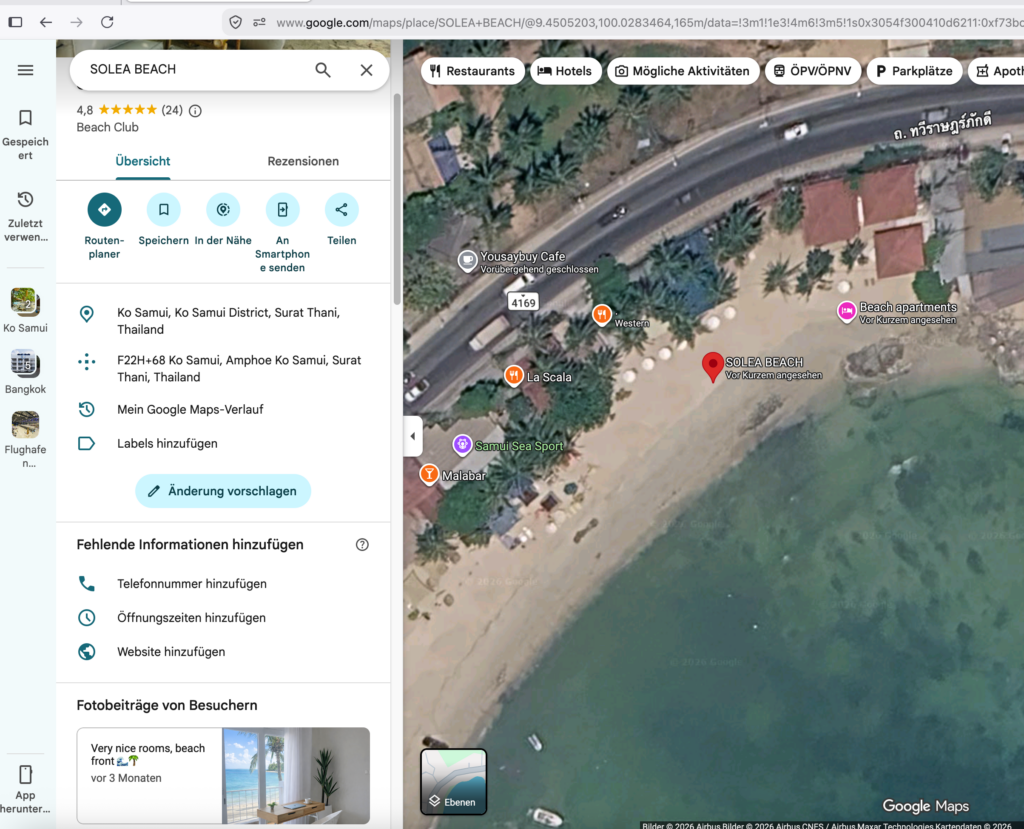Click Öffnungszeiten hinzufügen
Screen dimensions: 1024x829
pos(223,618)
